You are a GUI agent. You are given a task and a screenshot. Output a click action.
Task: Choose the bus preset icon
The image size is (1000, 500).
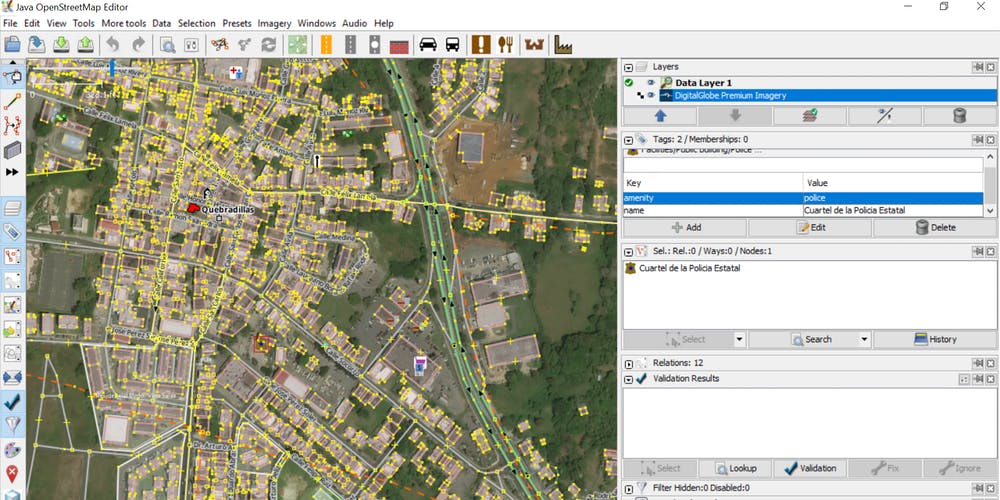click(x=452, y=44)
